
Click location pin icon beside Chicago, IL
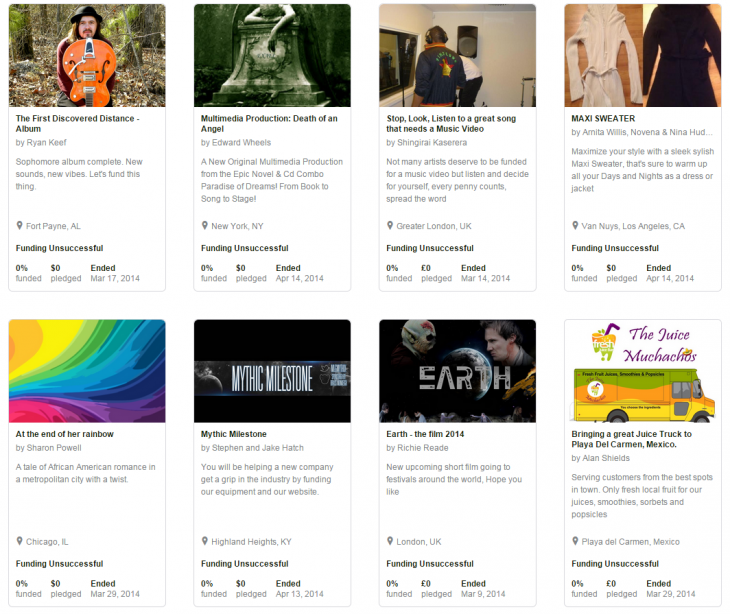(19, 541)
